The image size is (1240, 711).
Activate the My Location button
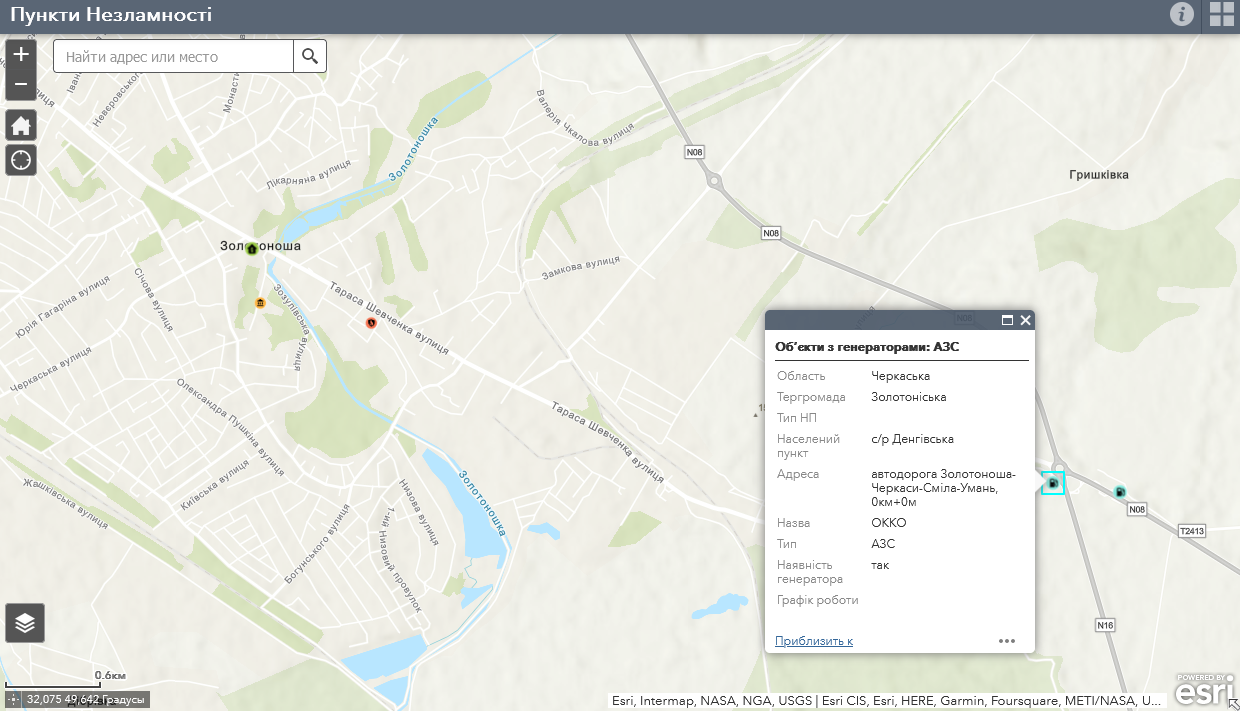tap(21, 159)
